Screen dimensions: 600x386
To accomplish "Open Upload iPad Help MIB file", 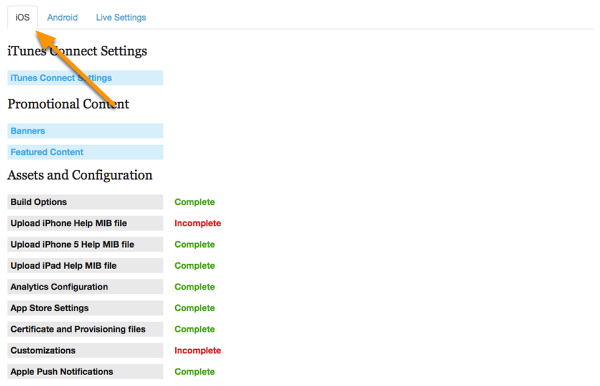I will 85,265.
